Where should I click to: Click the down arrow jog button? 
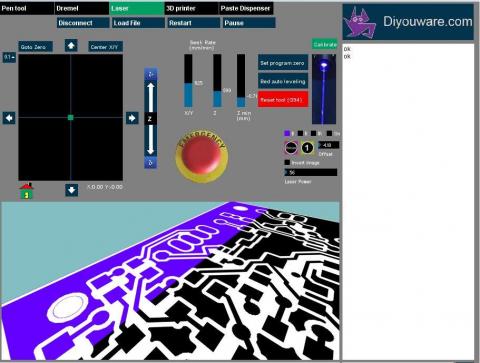(71, 190)
